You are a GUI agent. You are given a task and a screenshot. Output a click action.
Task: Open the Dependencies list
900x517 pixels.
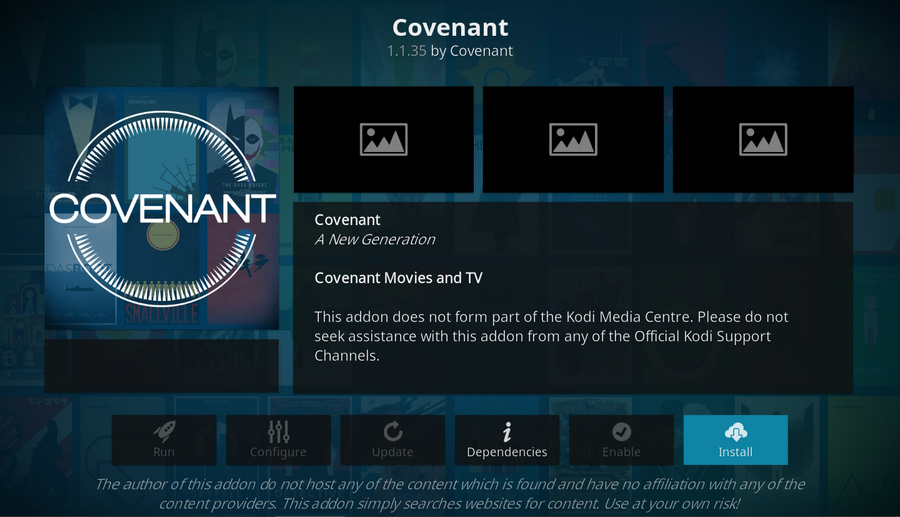(x=507, y=440)
